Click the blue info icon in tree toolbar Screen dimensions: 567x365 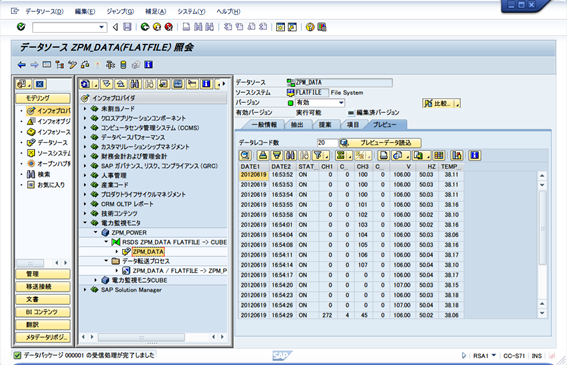point(206,84)
